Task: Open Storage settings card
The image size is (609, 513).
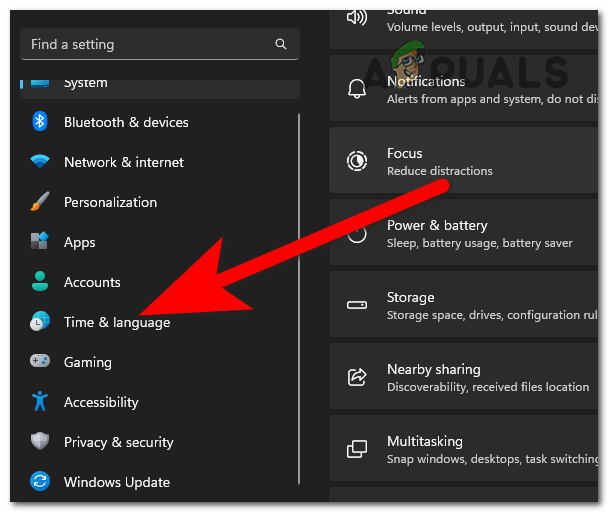Action: [x=463, y=304]
